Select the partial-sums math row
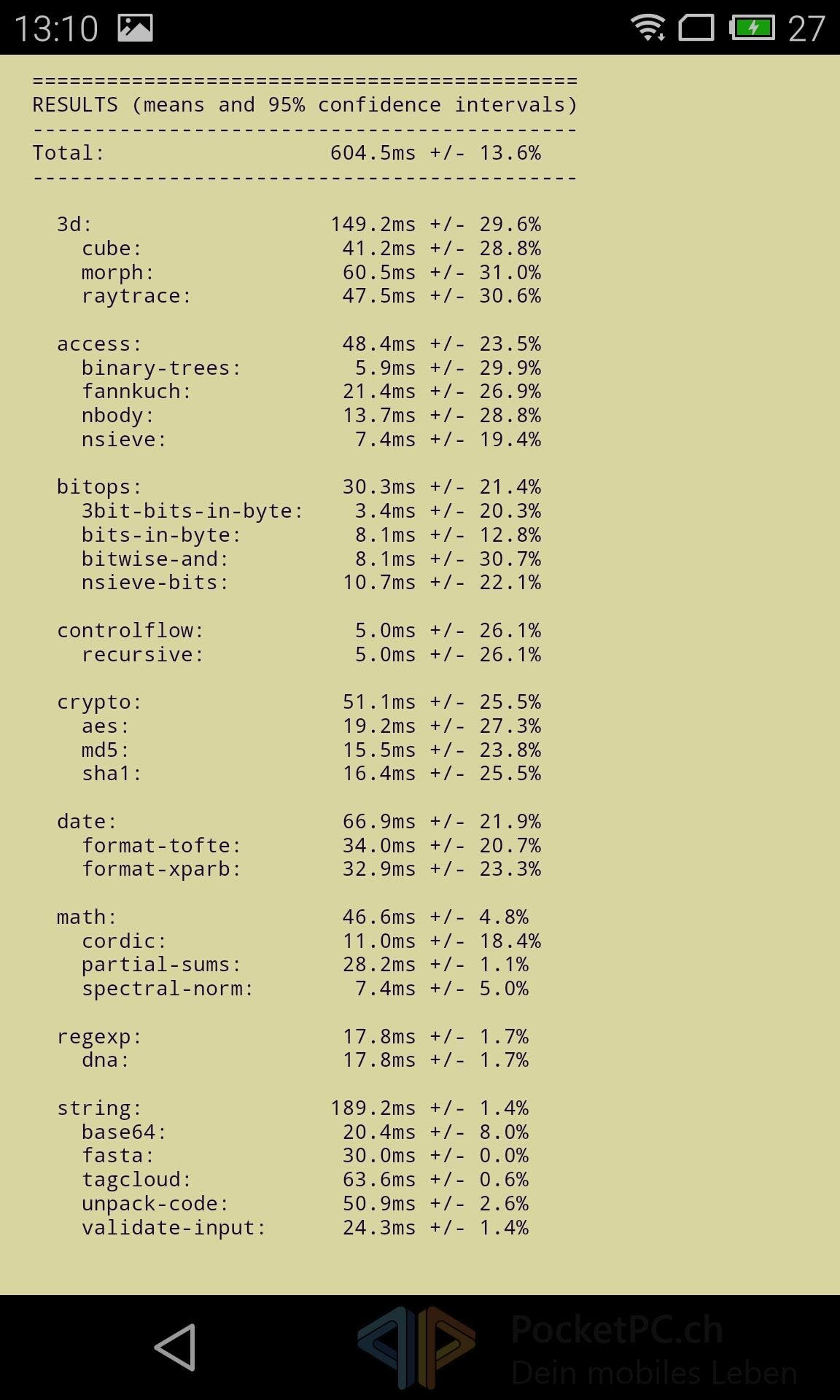This screenshot has height=1400, width=840. coord(306,965)
